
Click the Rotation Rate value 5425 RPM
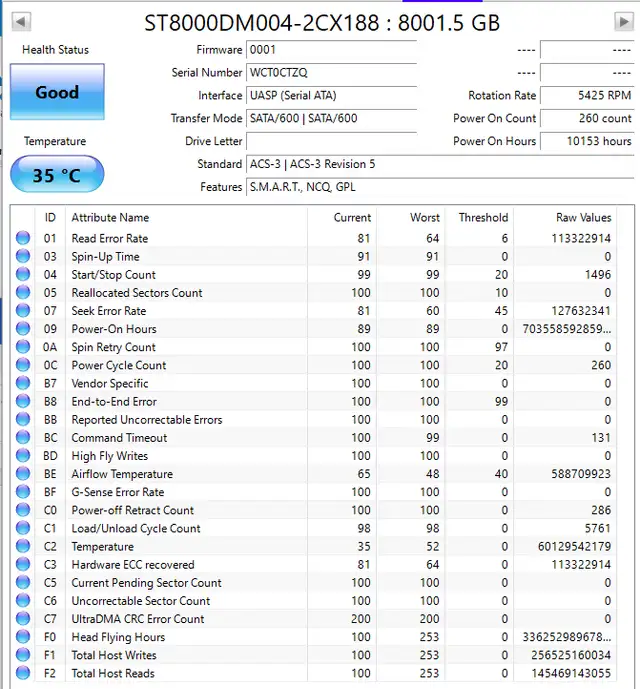(x=587, y=95)
